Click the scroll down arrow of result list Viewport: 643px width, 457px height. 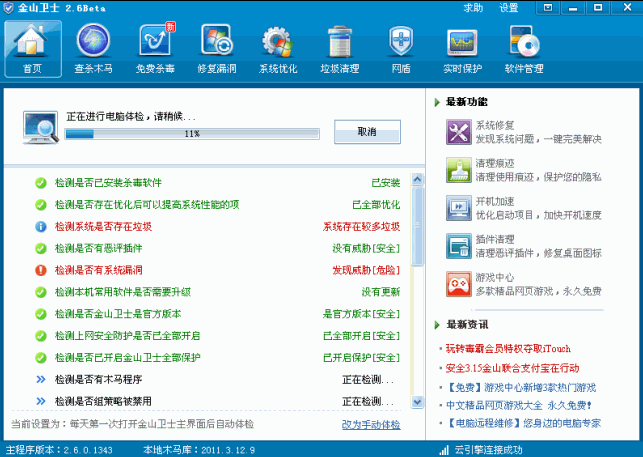pyautogui.click(x=417, y=402)
